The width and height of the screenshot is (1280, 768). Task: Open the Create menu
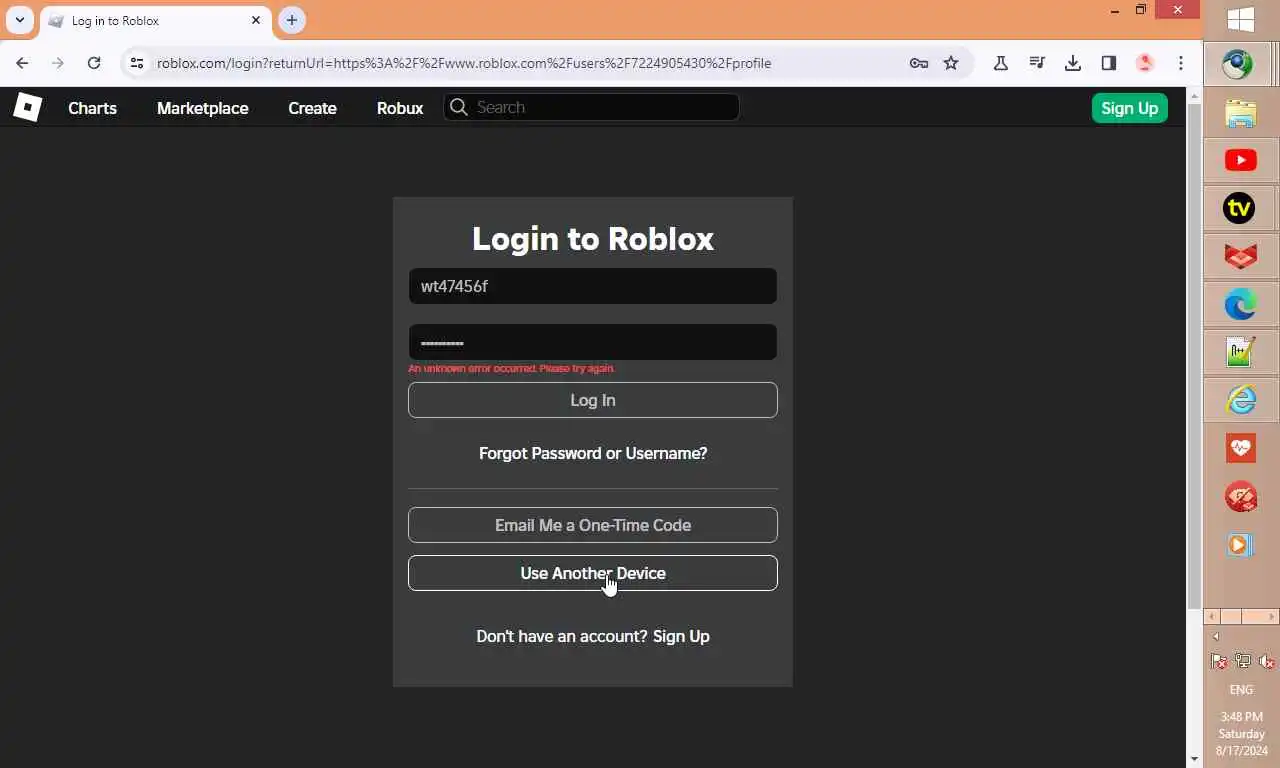point(312,108)
